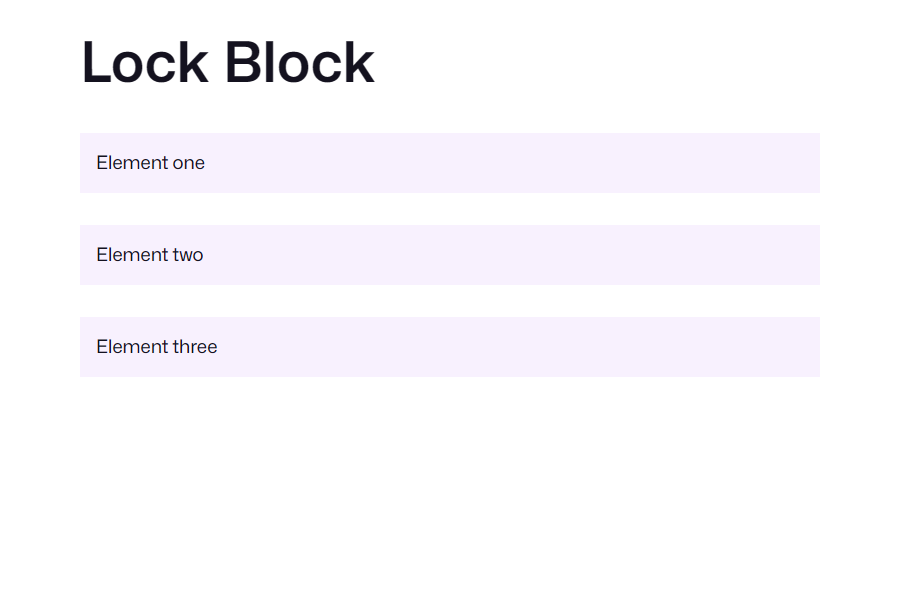Screen dimensions: 910x606
Task: Click the word "Element" in the third block
Action: [132, 347]
